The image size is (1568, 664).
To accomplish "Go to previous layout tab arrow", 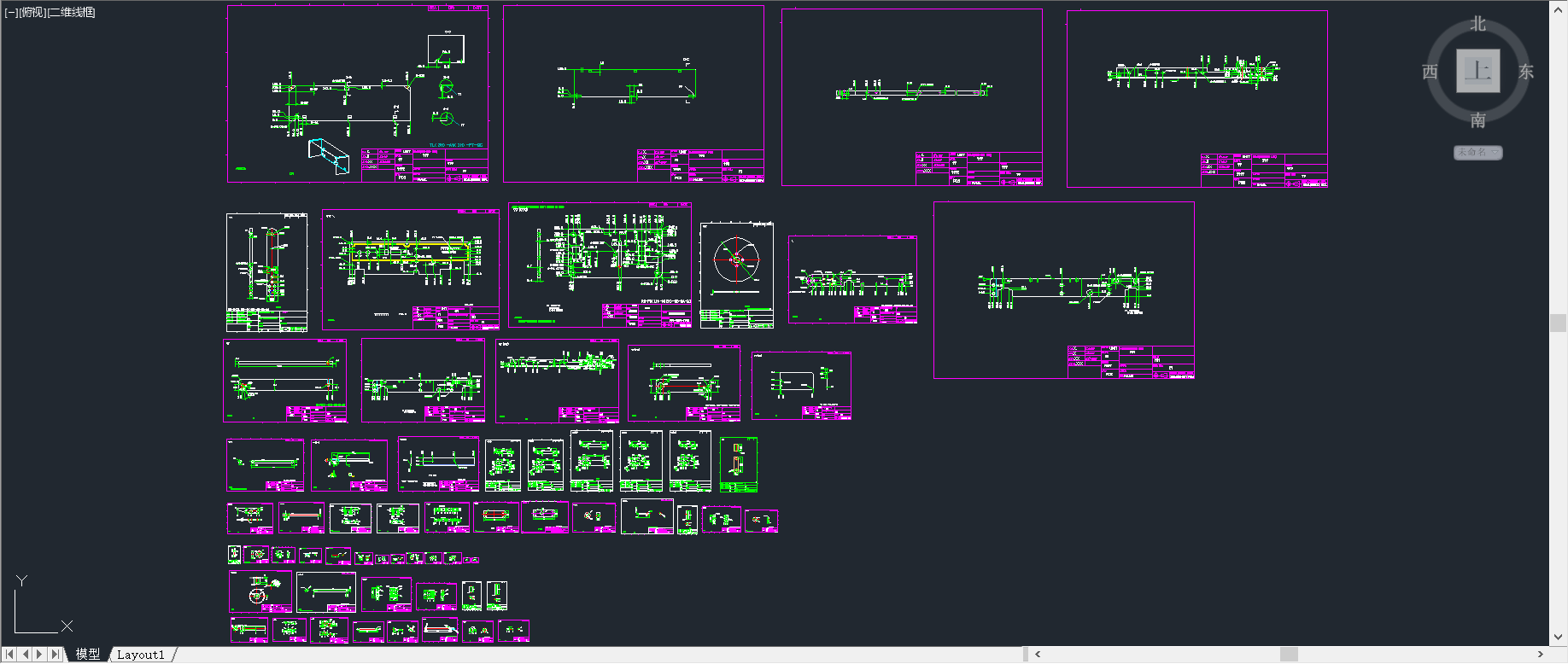I will (26, 655).
